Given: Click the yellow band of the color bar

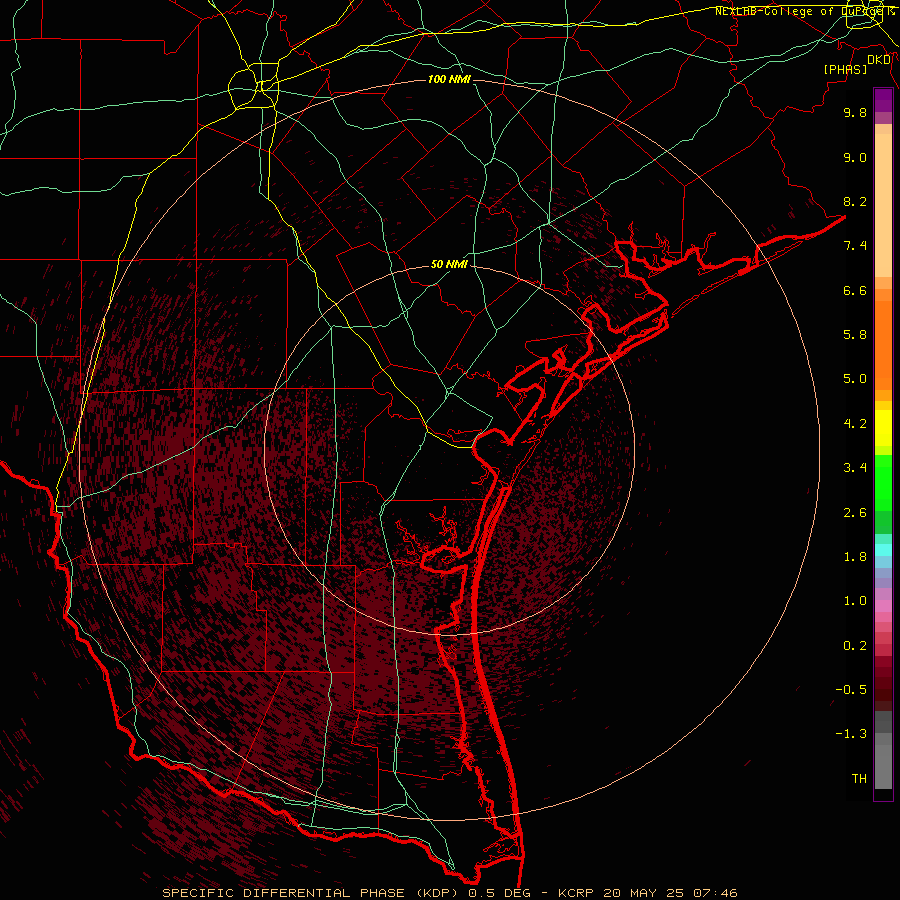Looking at the screenshot, I should point(883,428).
